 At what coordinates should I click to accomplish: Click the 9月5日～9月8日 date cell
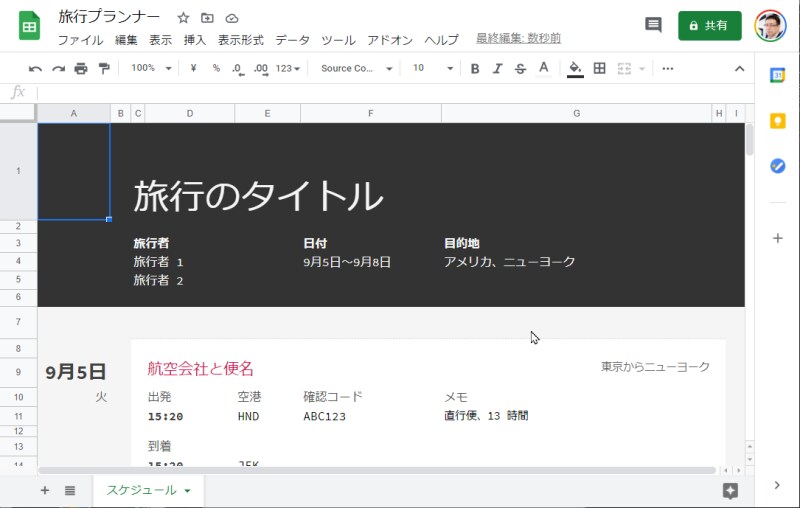347,262
